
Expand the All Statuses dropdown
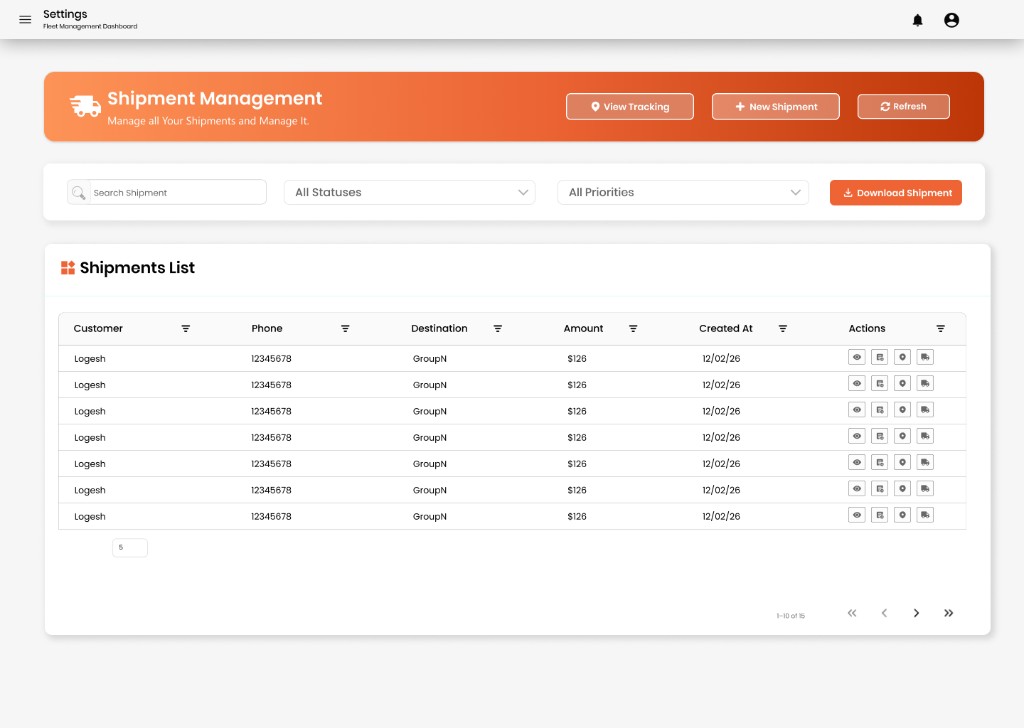click(409, 193)
